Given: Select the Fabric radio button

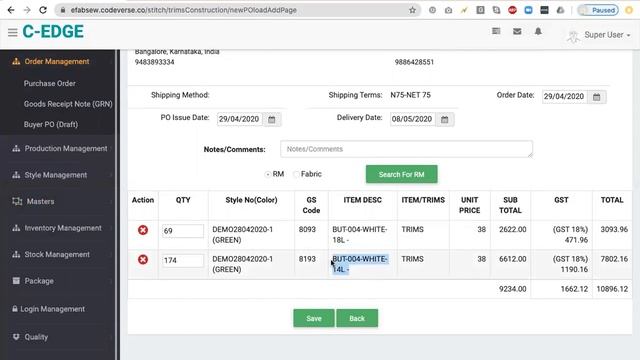Looking at the screenshot, I should click(296, 174).
